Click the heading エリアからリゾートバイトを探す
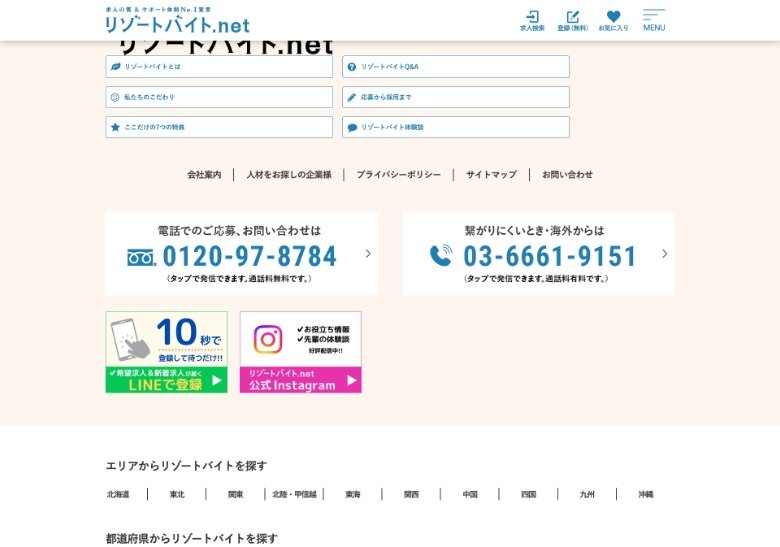 186,466
